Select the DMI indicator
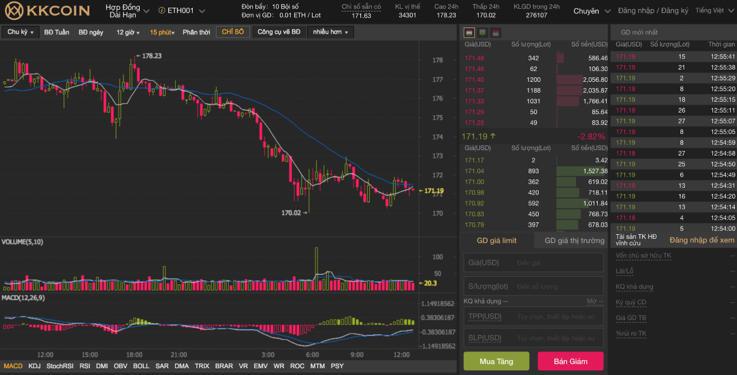This screenshot has height=375, width=737. click(102, 366)
